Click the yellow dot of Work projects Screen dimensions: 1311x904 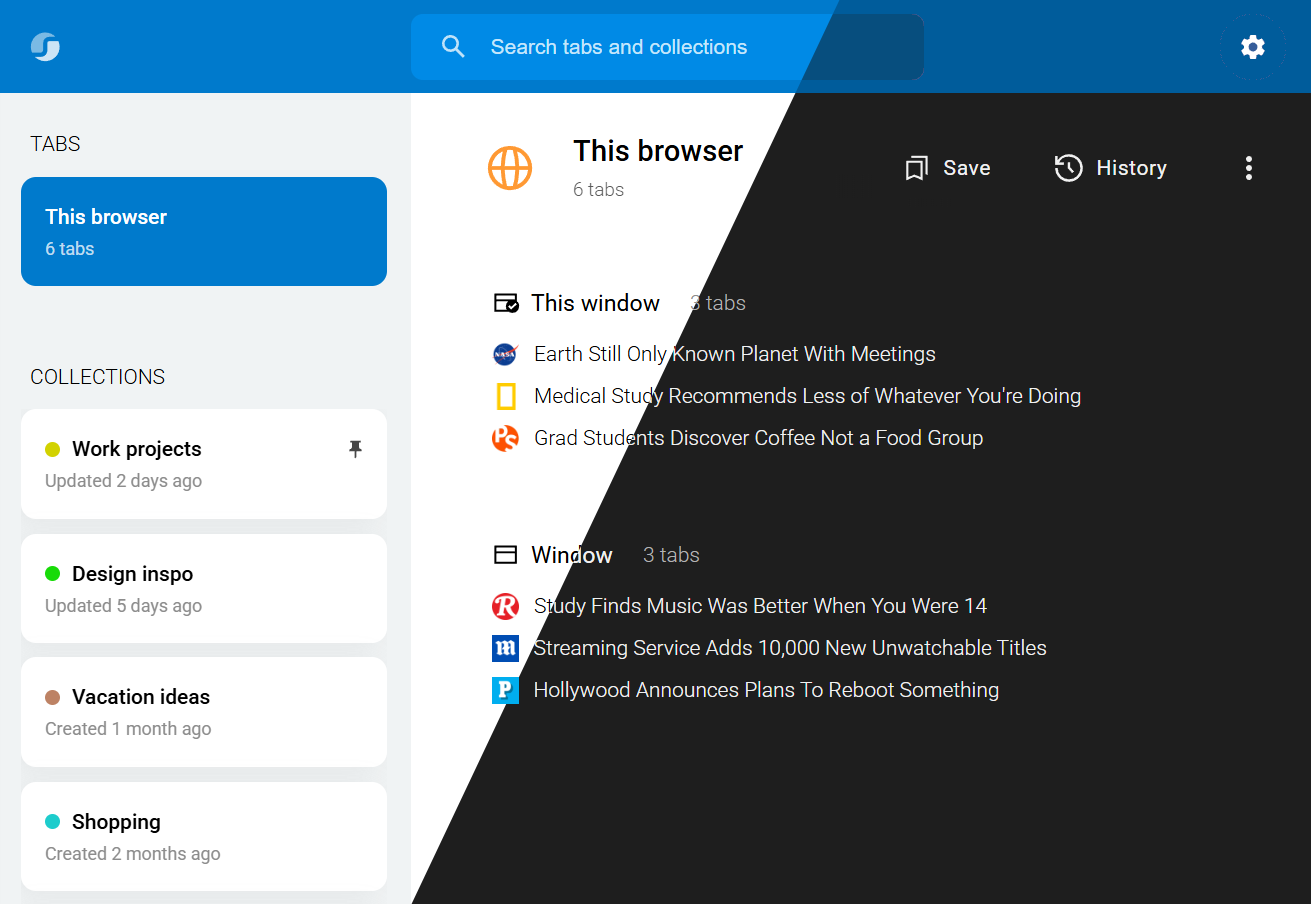[53, 450]
